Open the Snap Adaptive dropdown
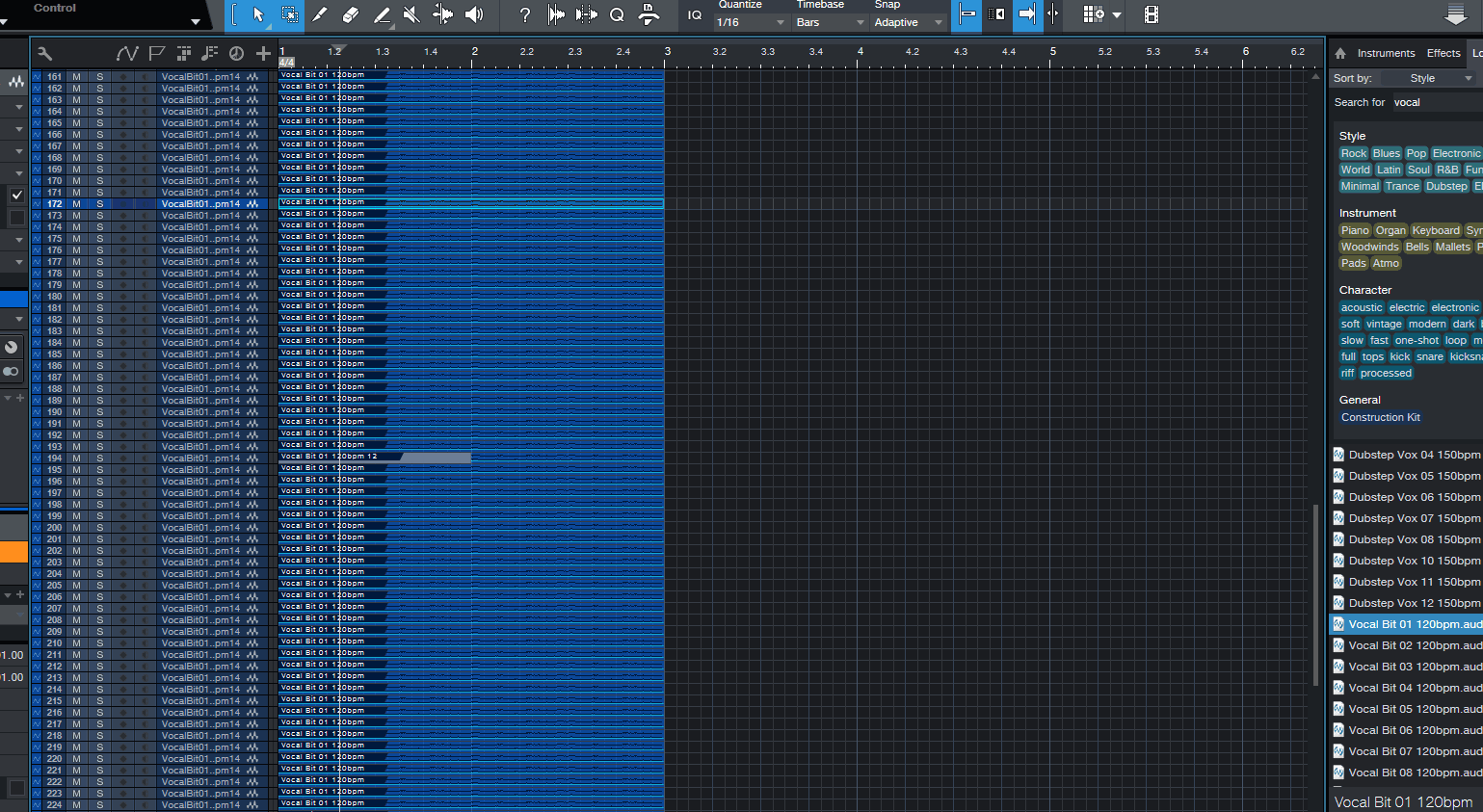The height and width of the screenshot is (812, 1483). (909, 22)
